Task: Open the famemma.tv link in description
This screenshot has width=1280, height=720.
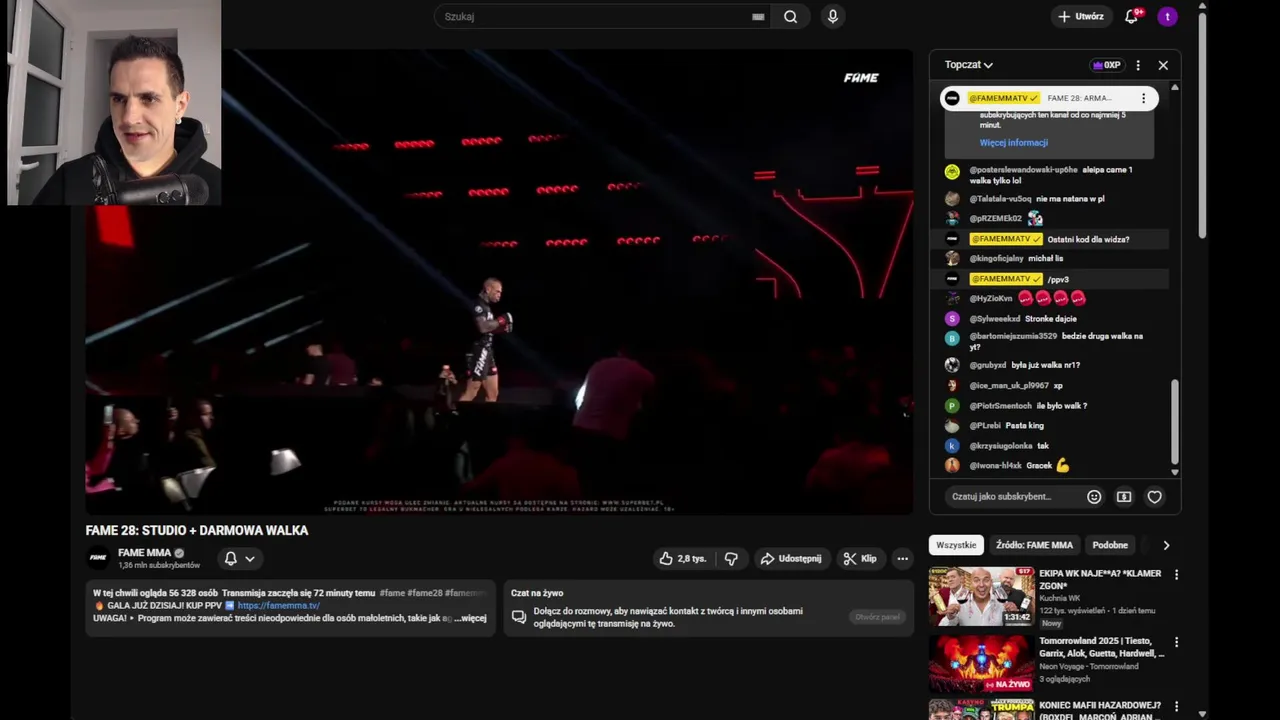Action: tap(278, 606)
